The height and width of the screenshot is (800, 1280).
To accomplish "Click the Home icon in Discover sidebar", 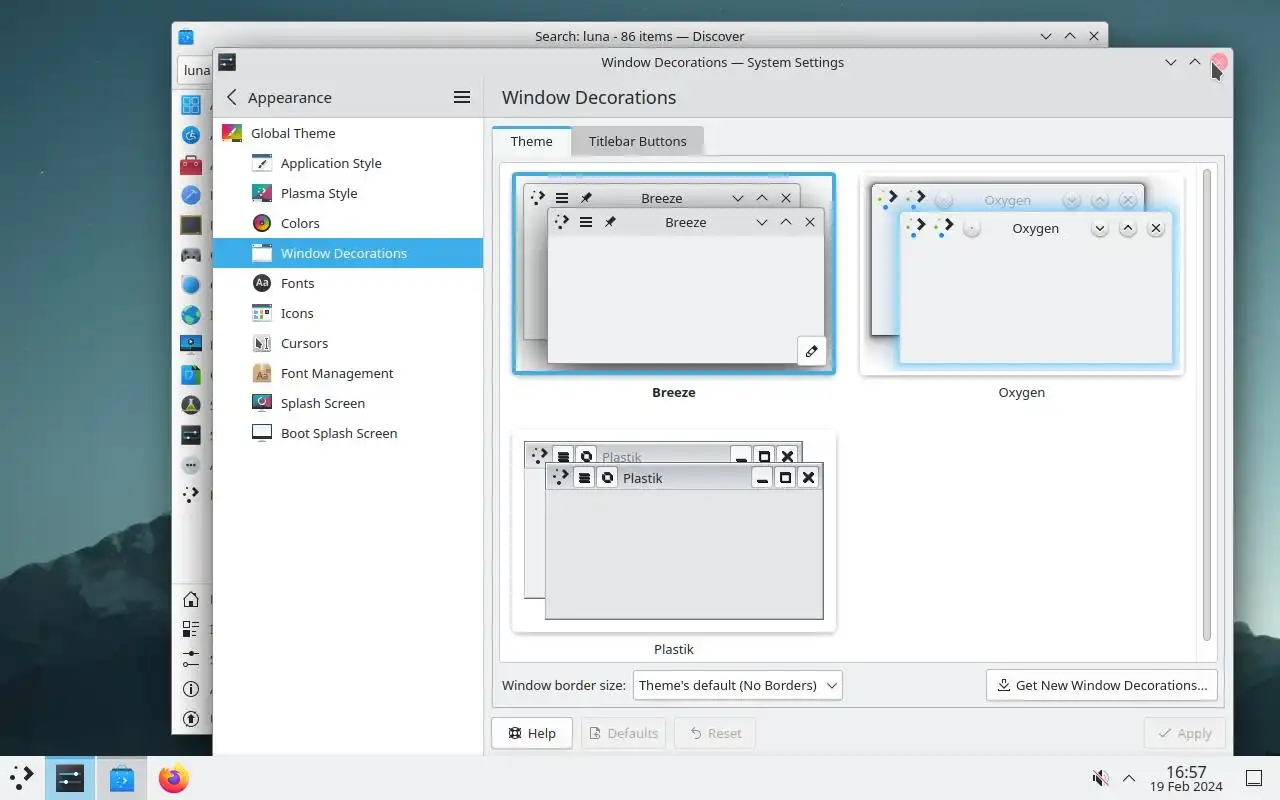I will (x=191, y=600).
